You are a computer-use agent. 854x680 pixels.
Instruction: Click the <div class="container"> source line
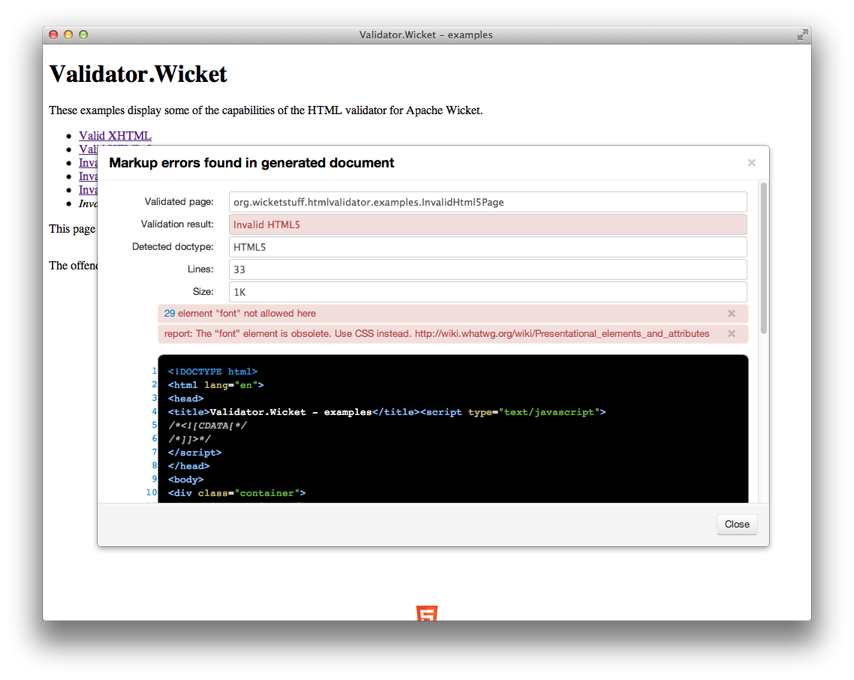[x=237, y=493]
